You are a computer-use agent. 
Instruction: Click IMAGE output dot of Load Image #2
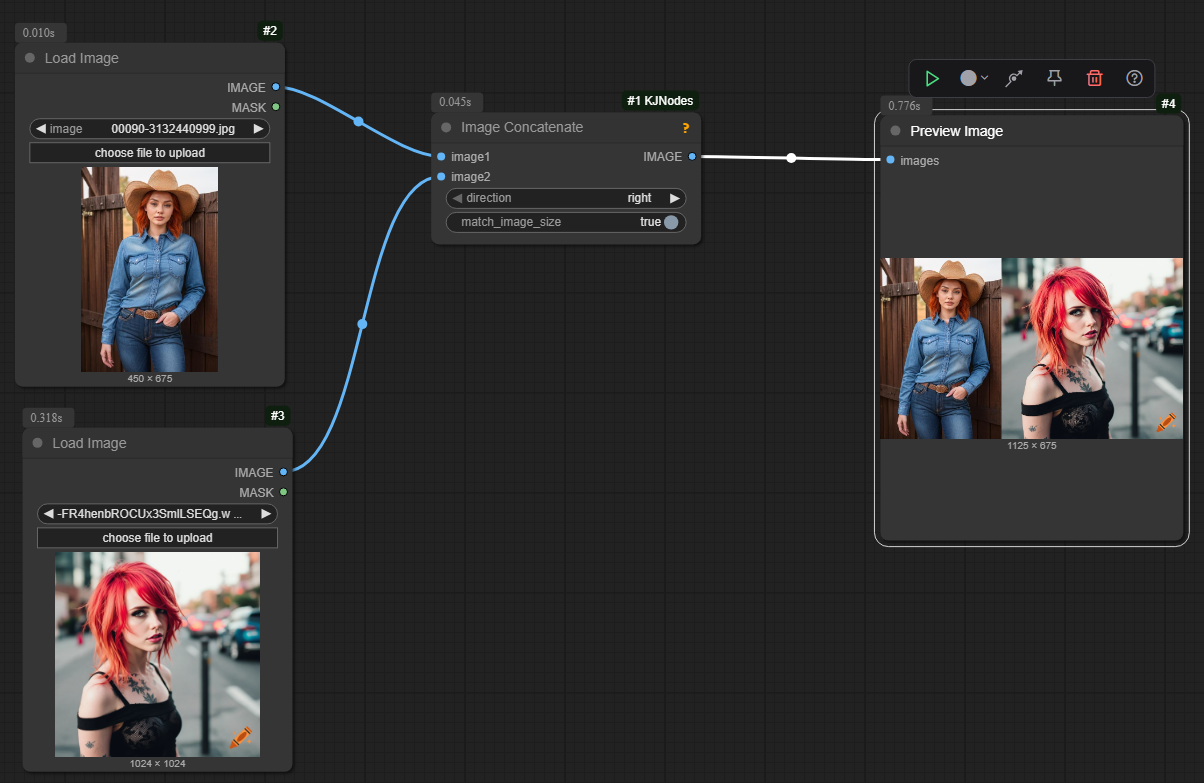tap(276, 88)
